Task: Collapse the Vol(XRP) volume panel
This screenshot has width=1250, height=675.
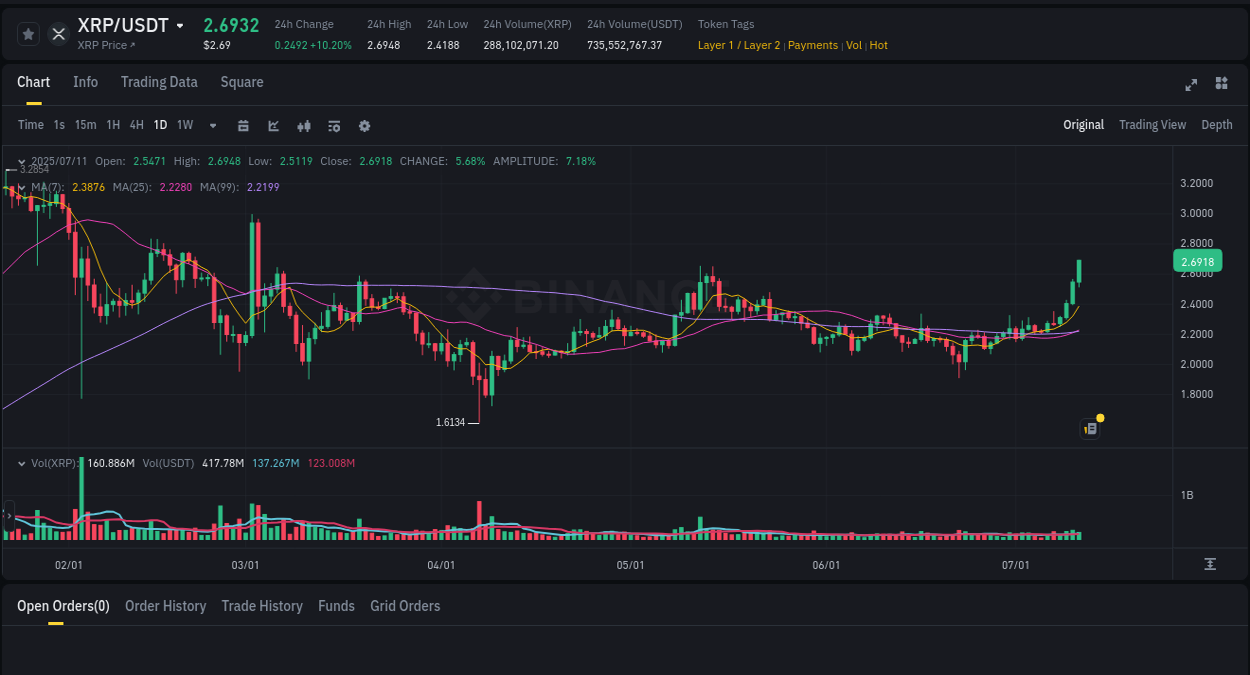Action: coord(21,463)
